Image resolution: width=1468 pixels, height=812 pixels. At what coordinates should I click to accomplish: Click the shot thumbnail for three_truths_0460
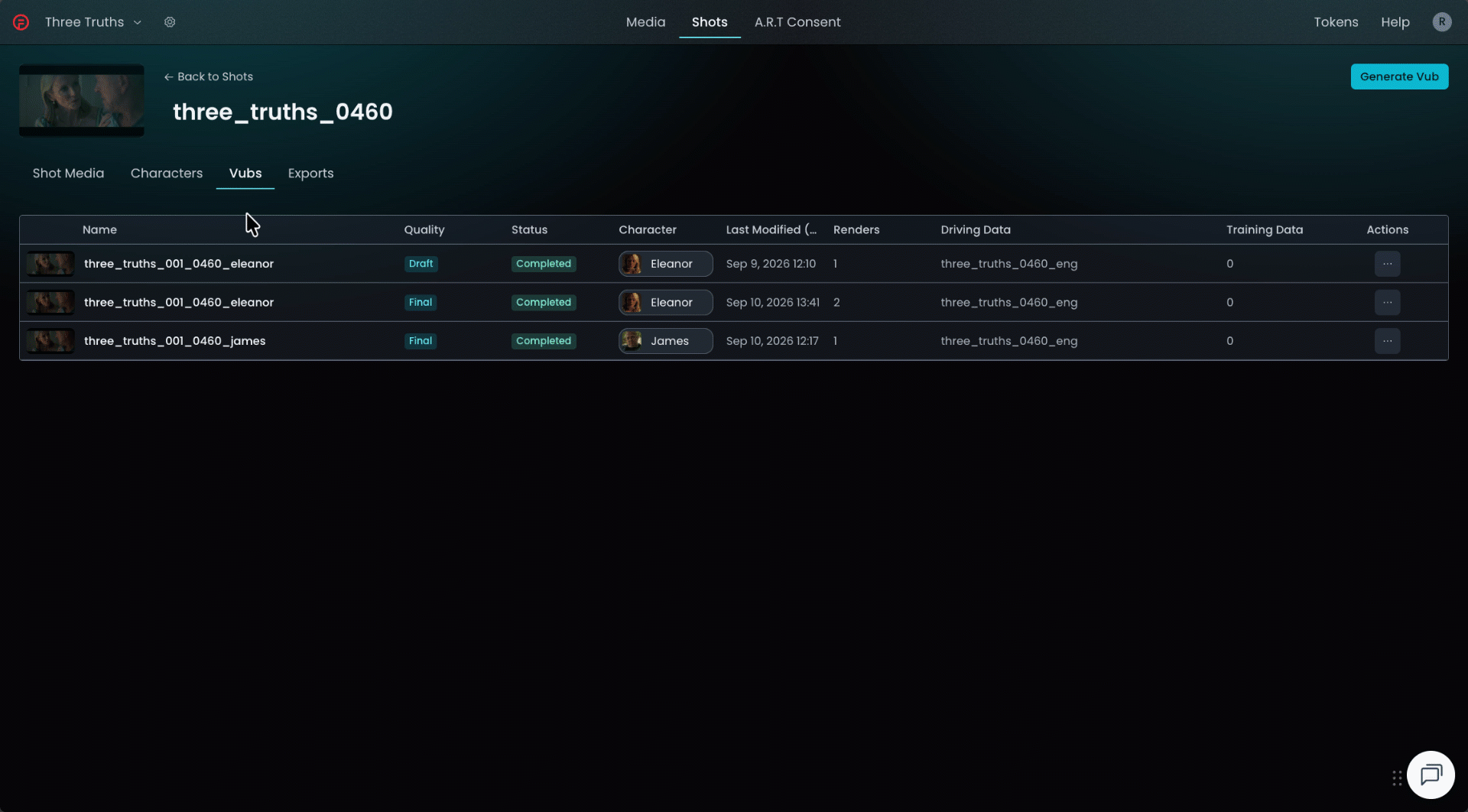82,101
